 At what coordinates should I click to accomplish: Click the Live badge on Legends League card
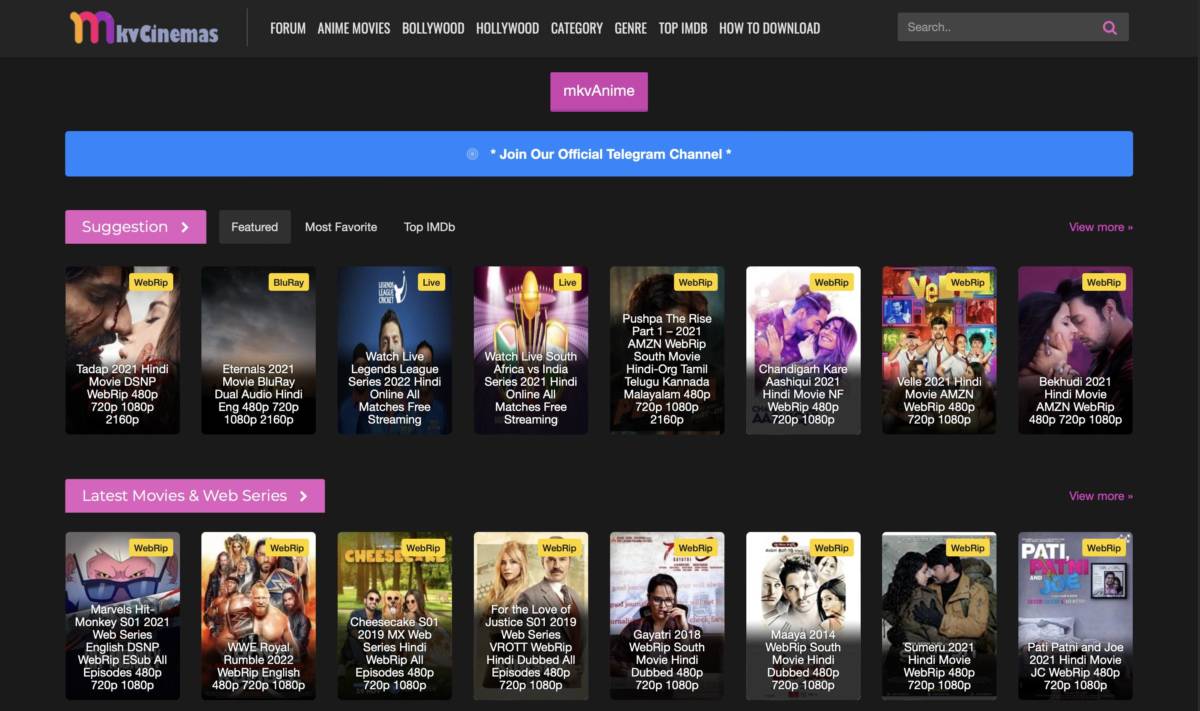click(x=431, y=282)
